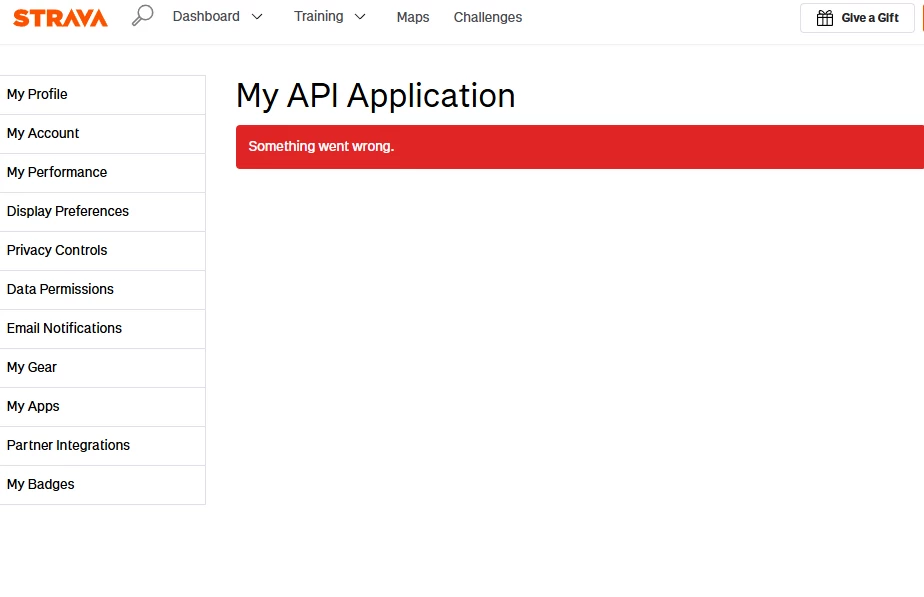
Task: Go to Maps in the top navigation
Action: [x=412, y=17]
